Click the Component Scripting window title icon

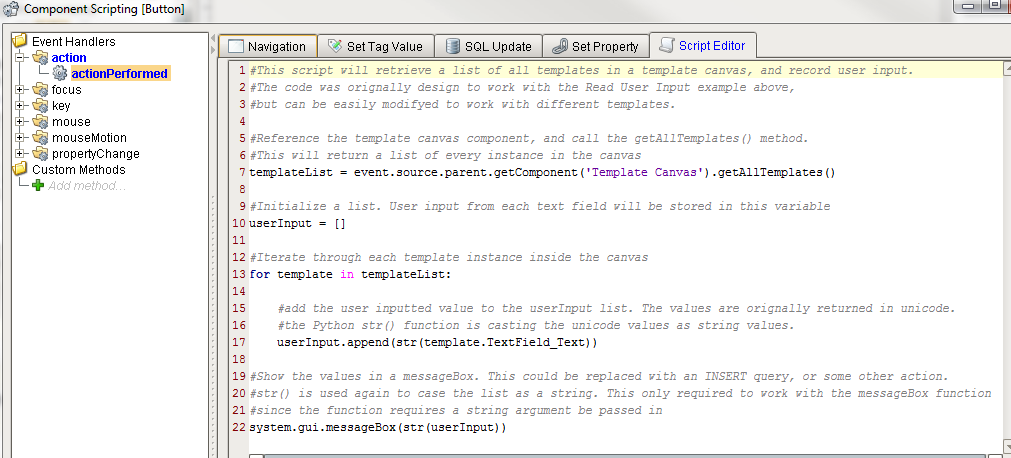pos(10,9)
